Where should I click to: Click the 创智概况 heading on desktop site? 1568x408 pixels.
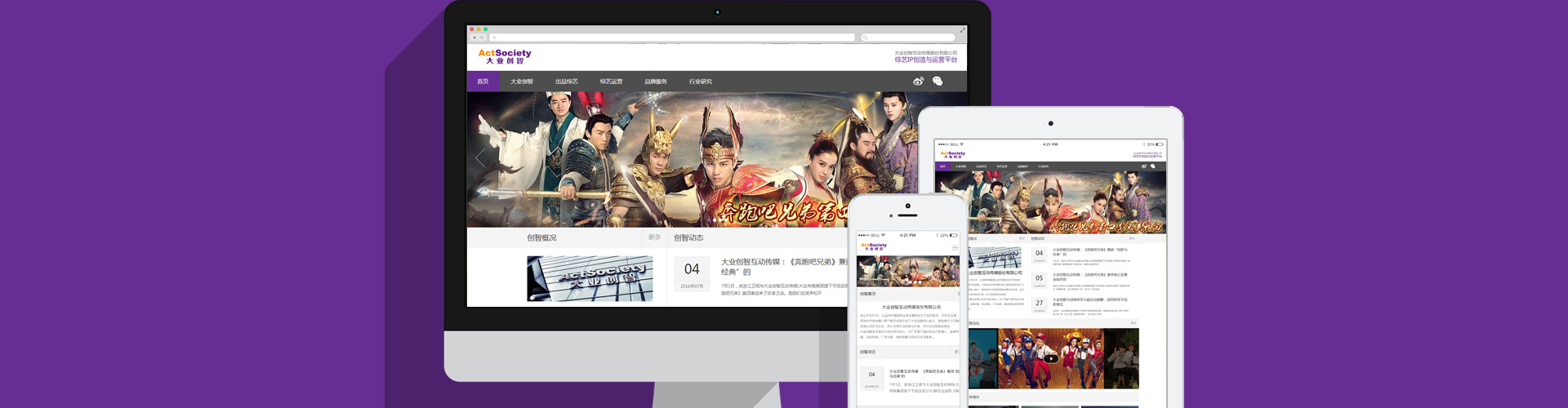coord(541,238)
